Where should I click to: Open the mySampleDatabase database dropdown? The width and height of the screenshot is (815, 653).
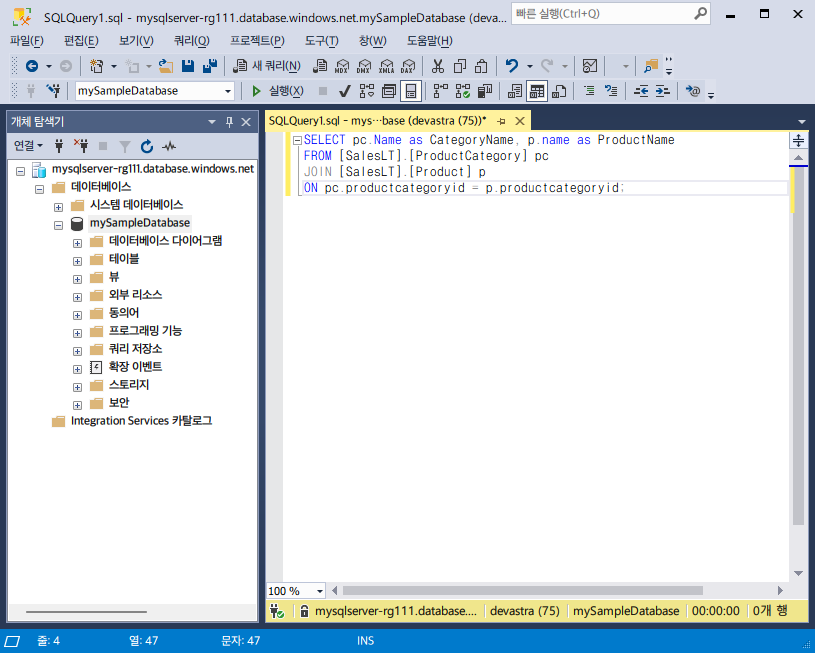tap(228, 91)
